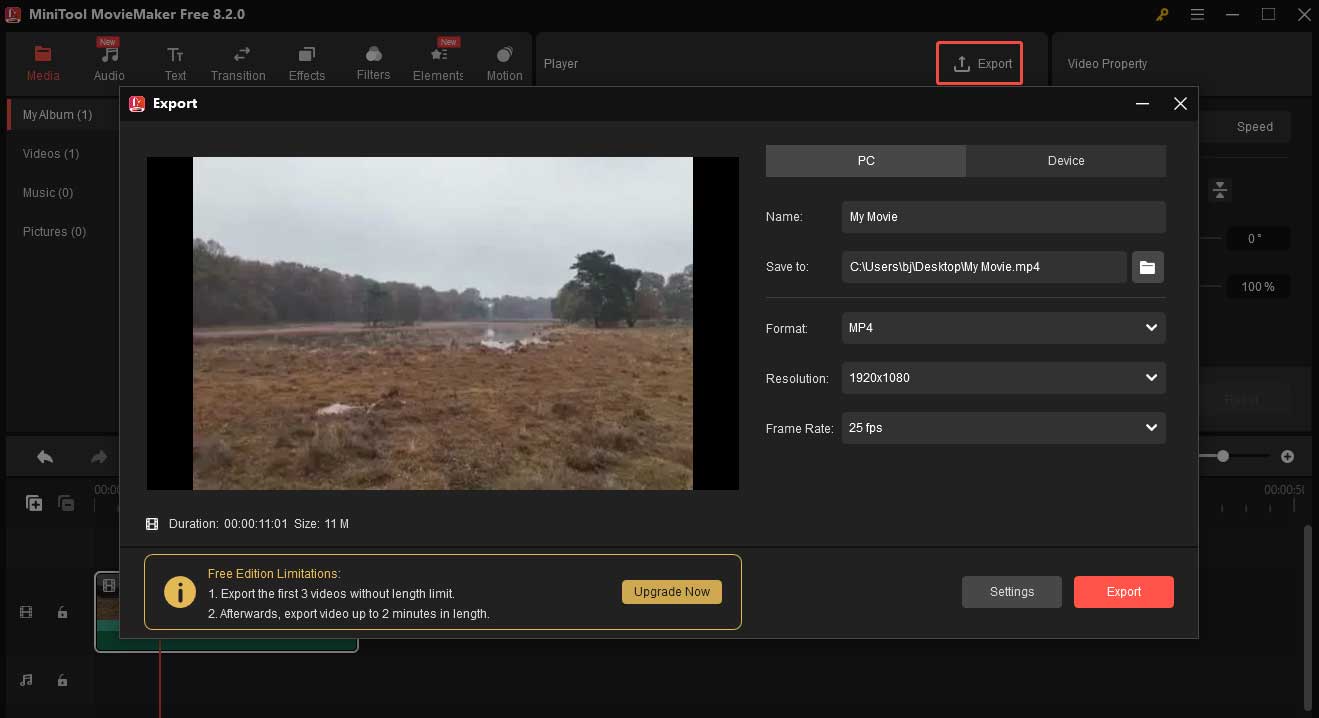Open the Media tab
This screenshot has width=1319, height=718.
42,63
